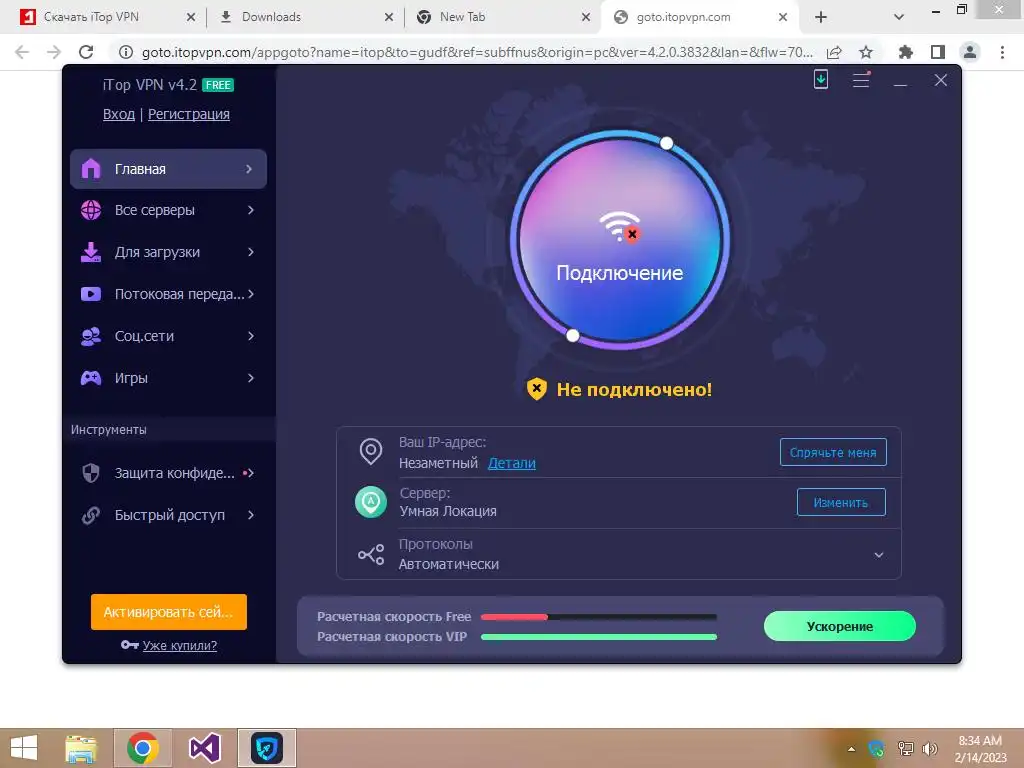Click the green VIP speed bar

click(x=599, y=637)
